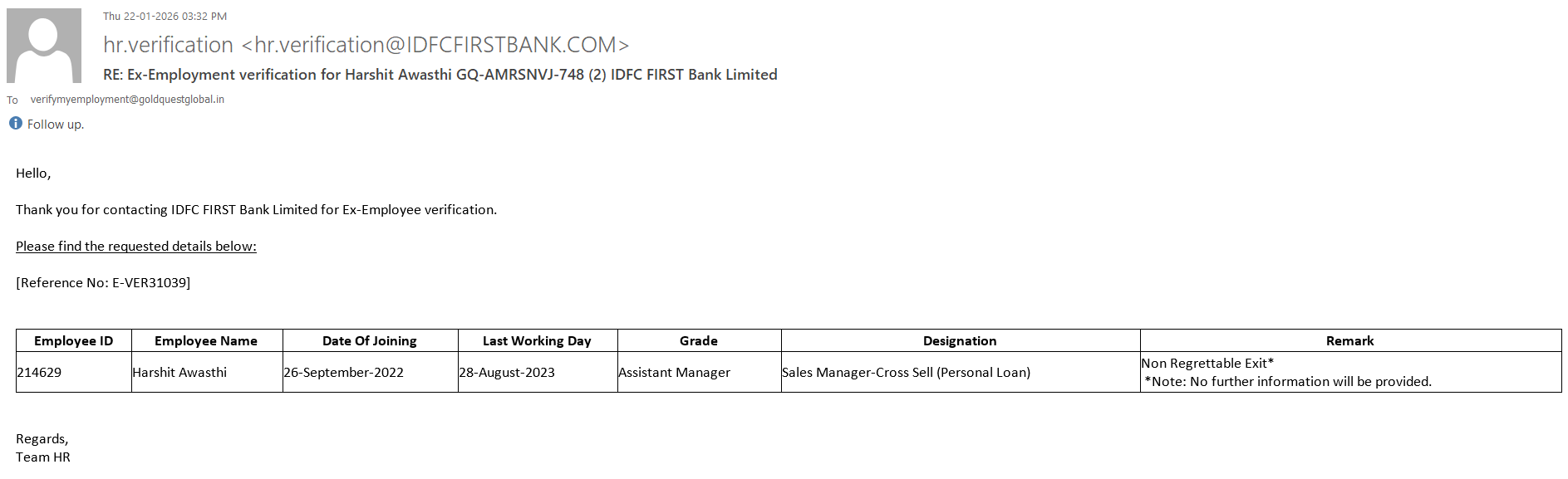Click the hr.verification sender email address

(x=366, y=45)
